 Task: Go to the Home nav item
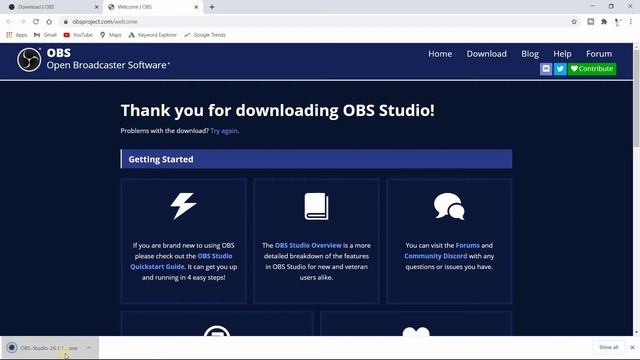pyautogui.click(x=440, y=54)
